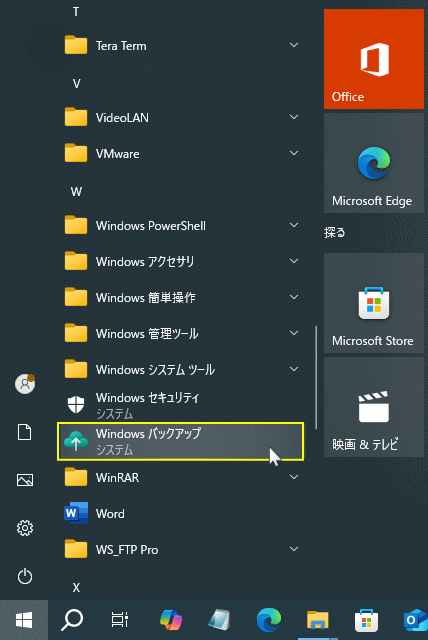
Task: Open the Microsoft Store tile
Action: (374, 303)
